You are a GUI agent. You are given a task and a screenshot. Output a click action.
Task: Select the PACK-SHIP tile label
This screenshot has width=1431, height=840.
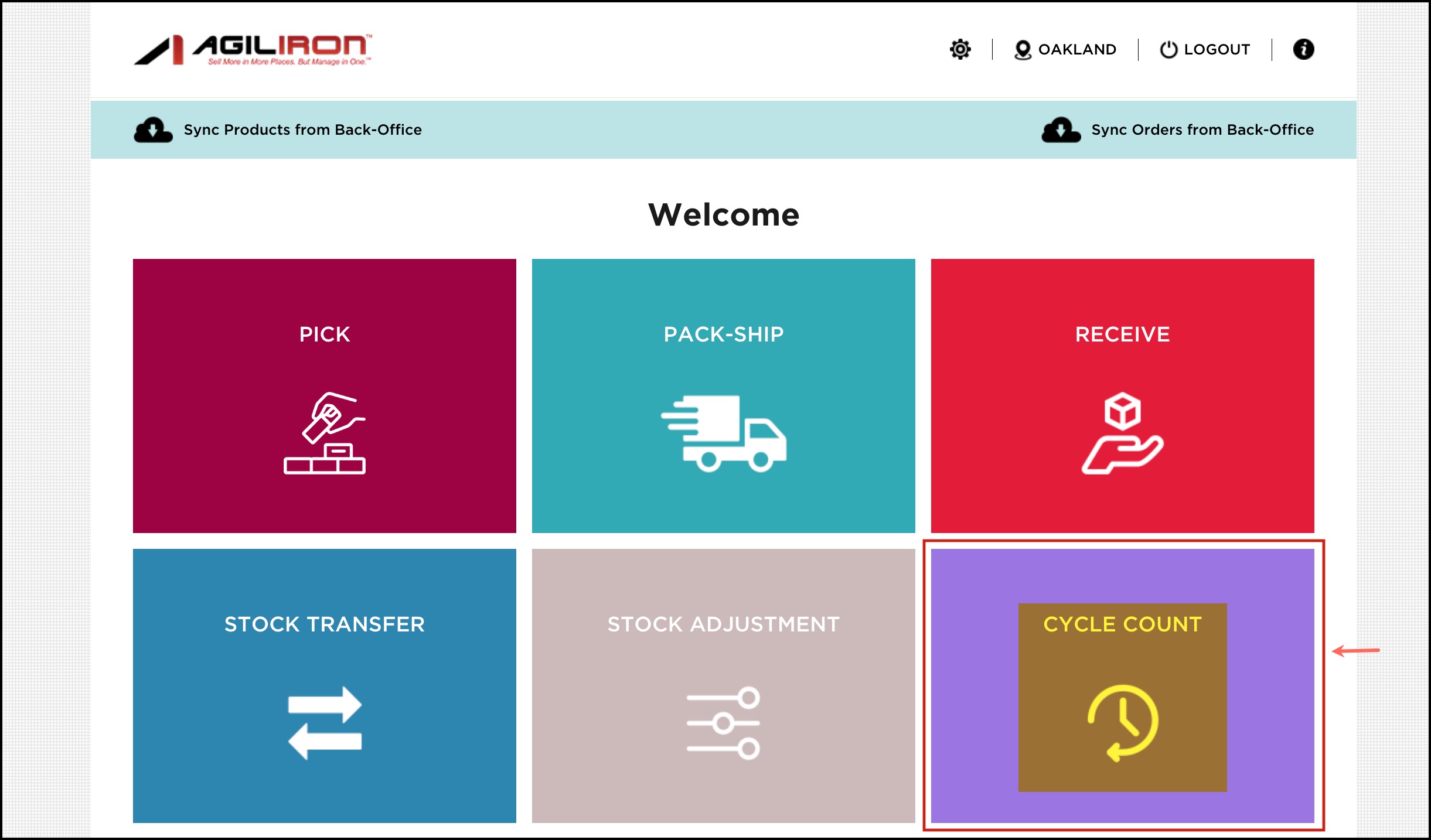[724, 334]
